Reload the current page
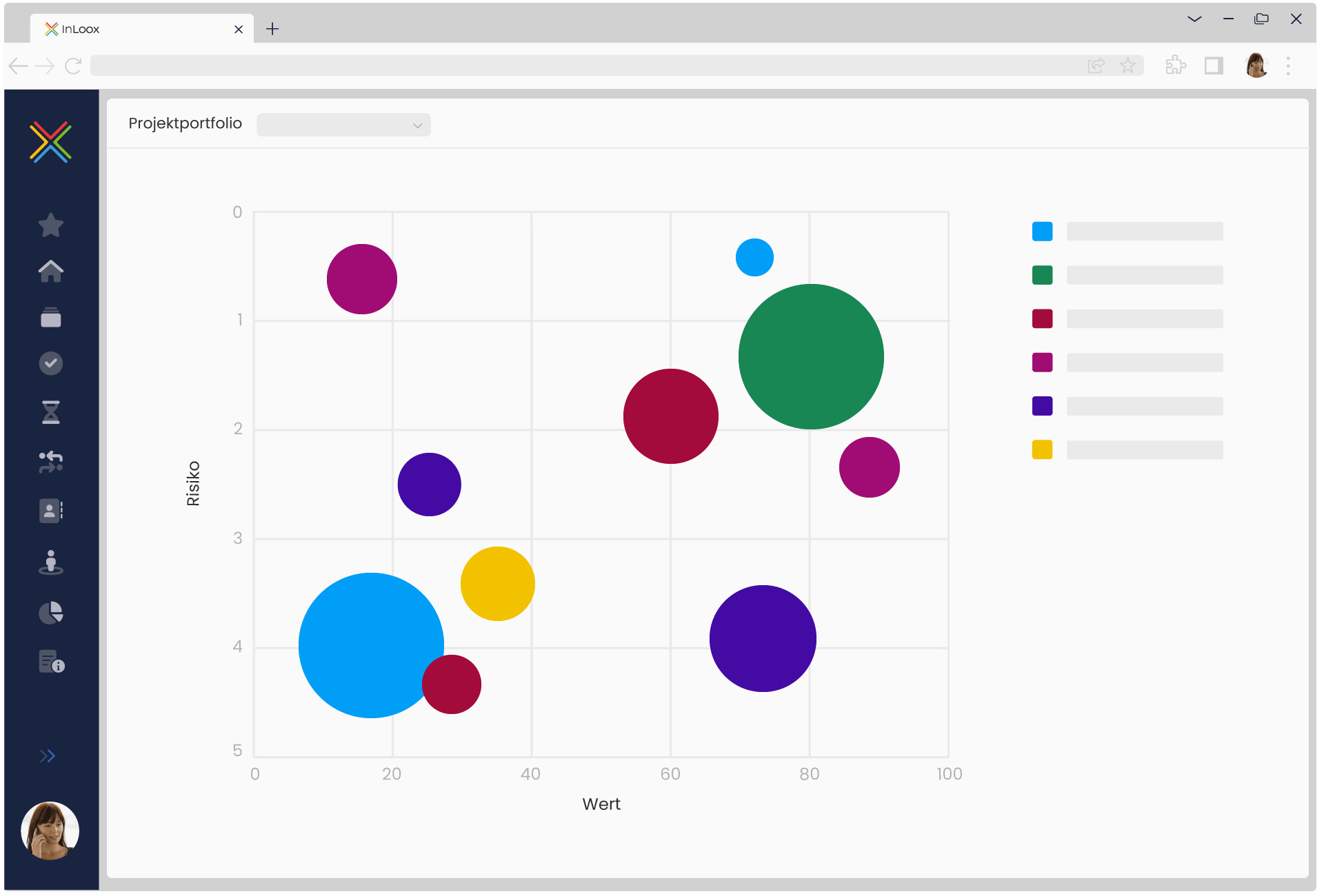 [73, 65]
